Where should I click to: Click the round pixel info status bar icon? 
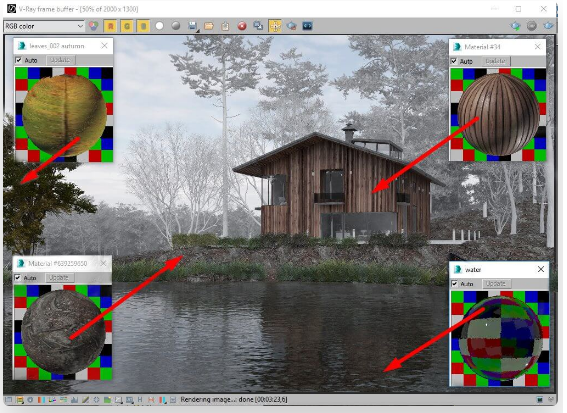pos(30,400)
